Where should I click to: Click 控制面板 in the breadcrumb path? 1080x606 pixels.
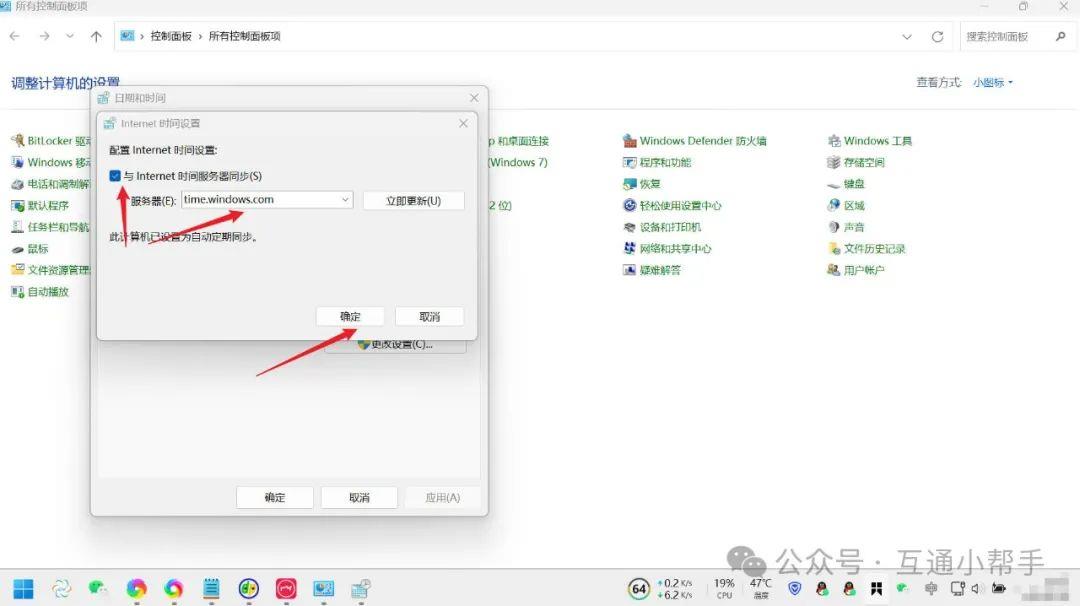(x=170, y=36)
